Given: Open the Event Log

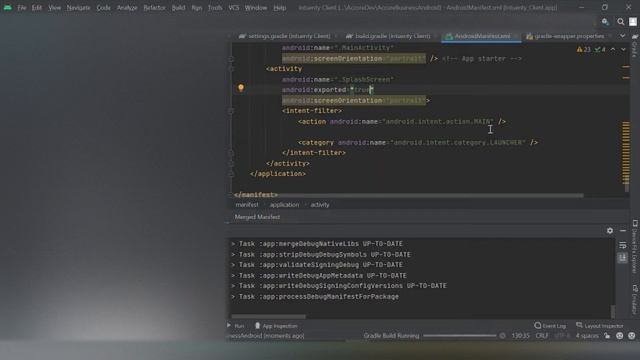Looking at the screenshot, I should click(550, 326).
